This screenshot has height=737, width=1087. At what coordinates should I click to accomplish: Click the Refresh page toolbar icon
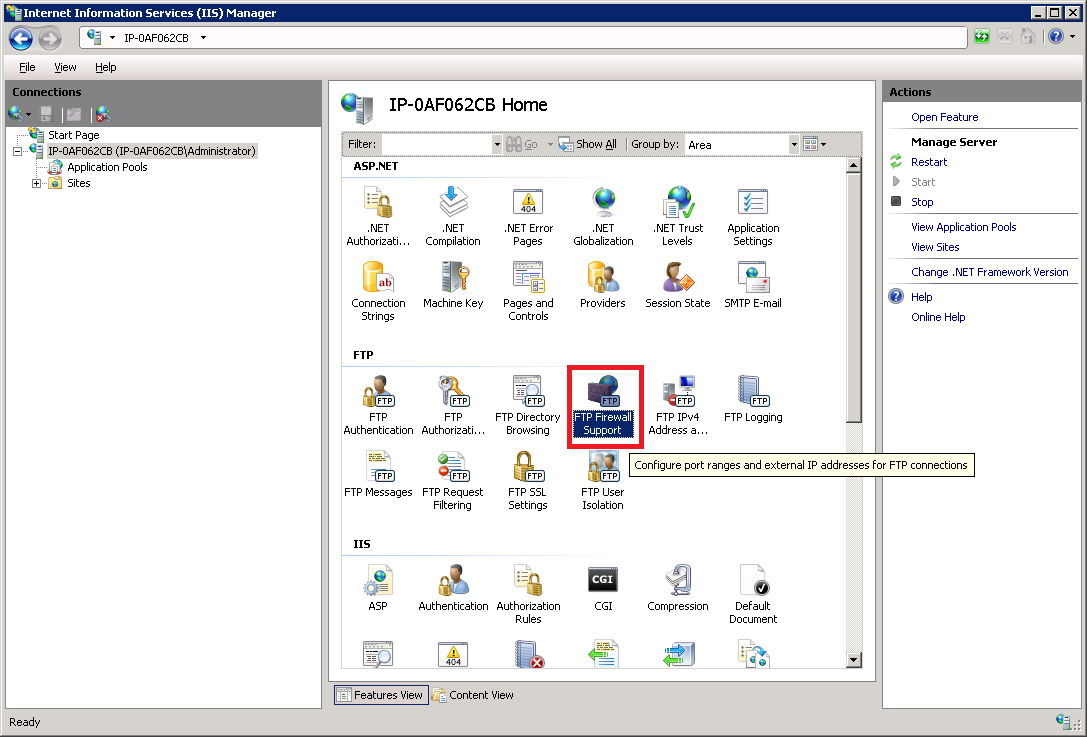coord(982,37)
